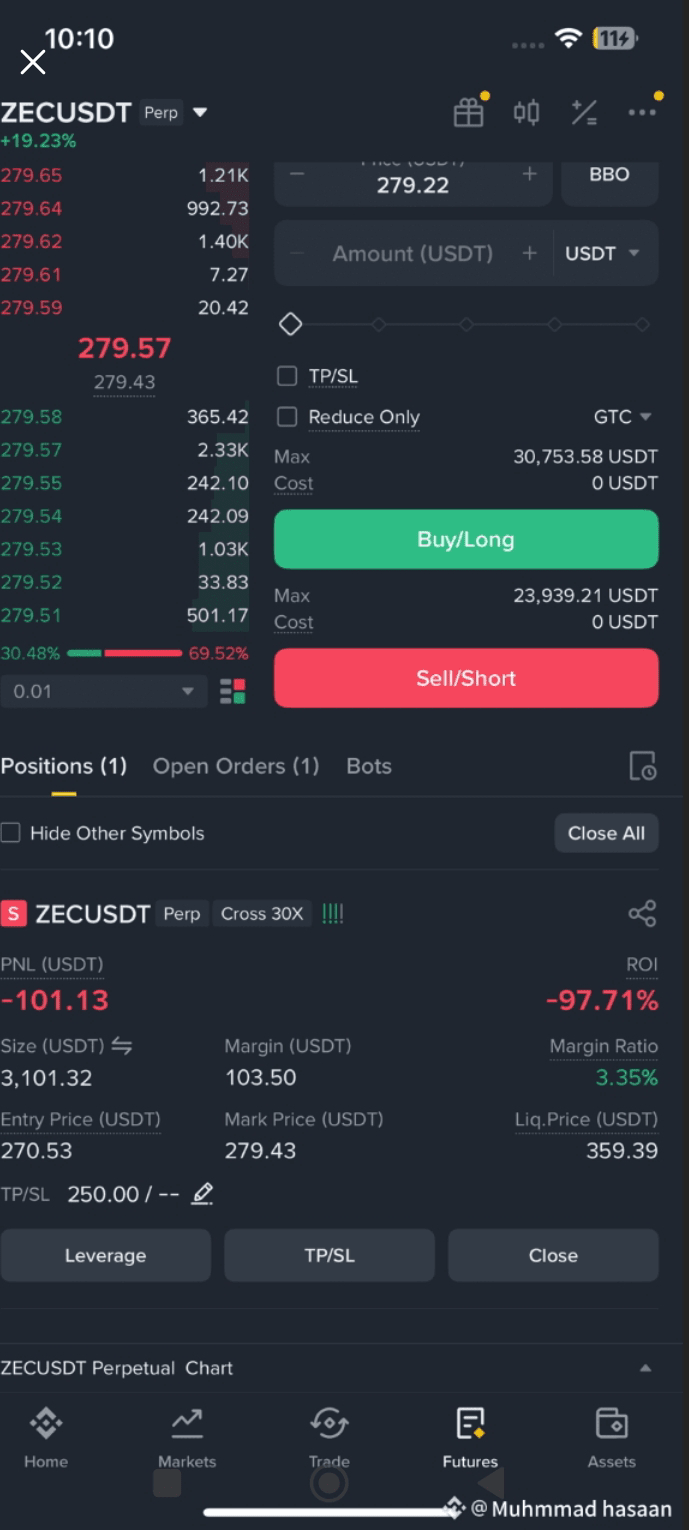Change order book layout icon
The width and height of the screenshot is (689, 1530).
pos(233,691)
